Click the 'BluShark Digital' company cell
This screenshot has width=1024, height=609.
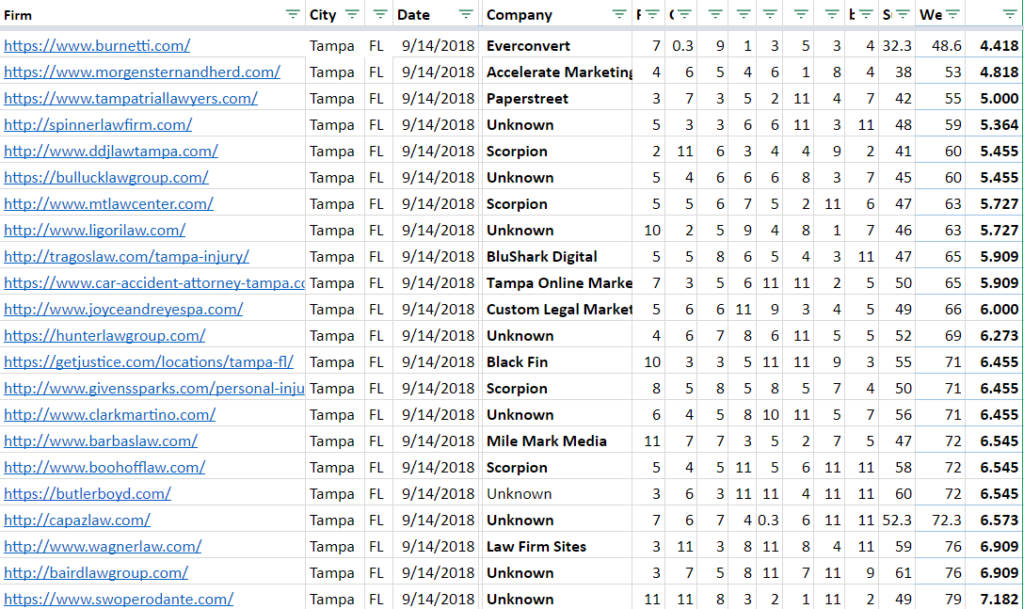point(556,257)
